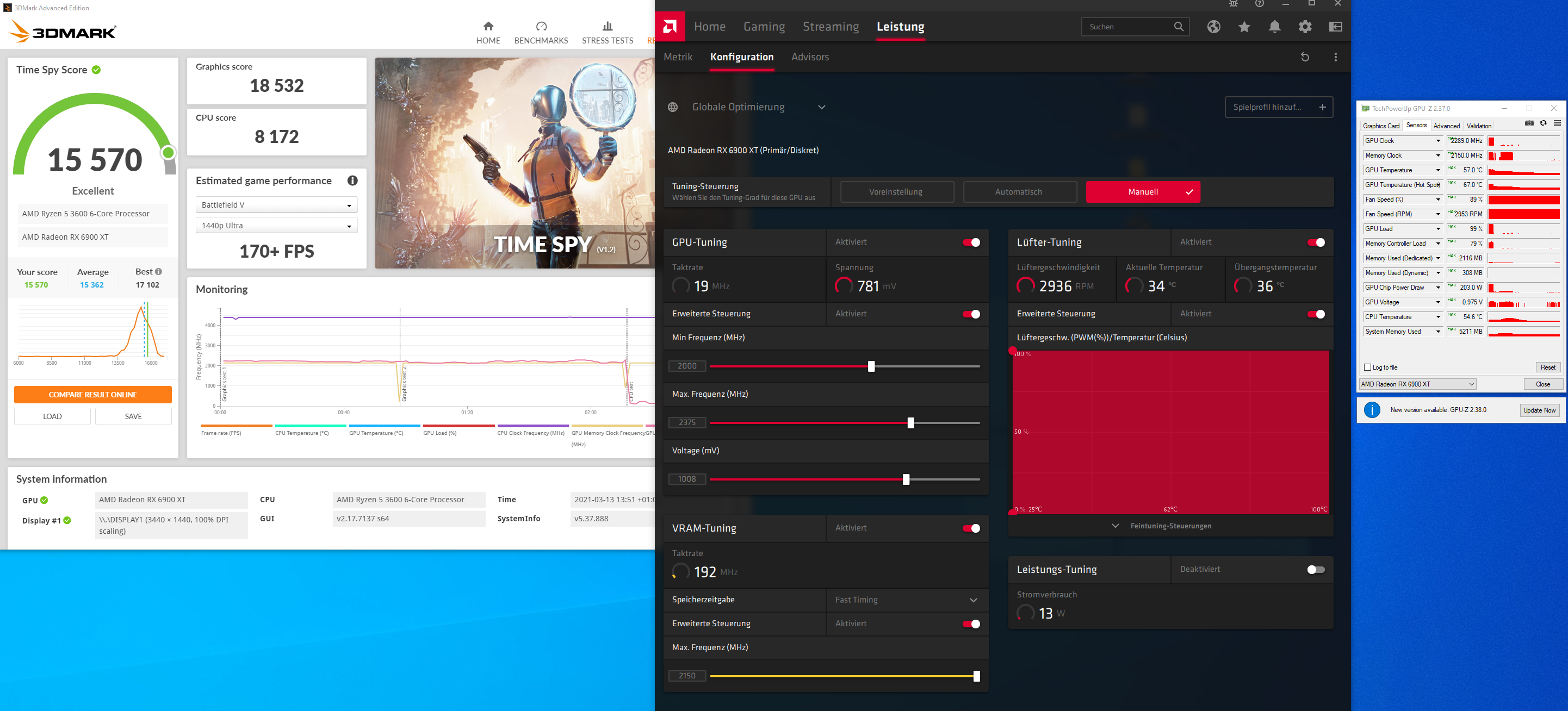Open the favorites star icon
The width and height of the screenshot is (1568, 711).
point(1243,27)
